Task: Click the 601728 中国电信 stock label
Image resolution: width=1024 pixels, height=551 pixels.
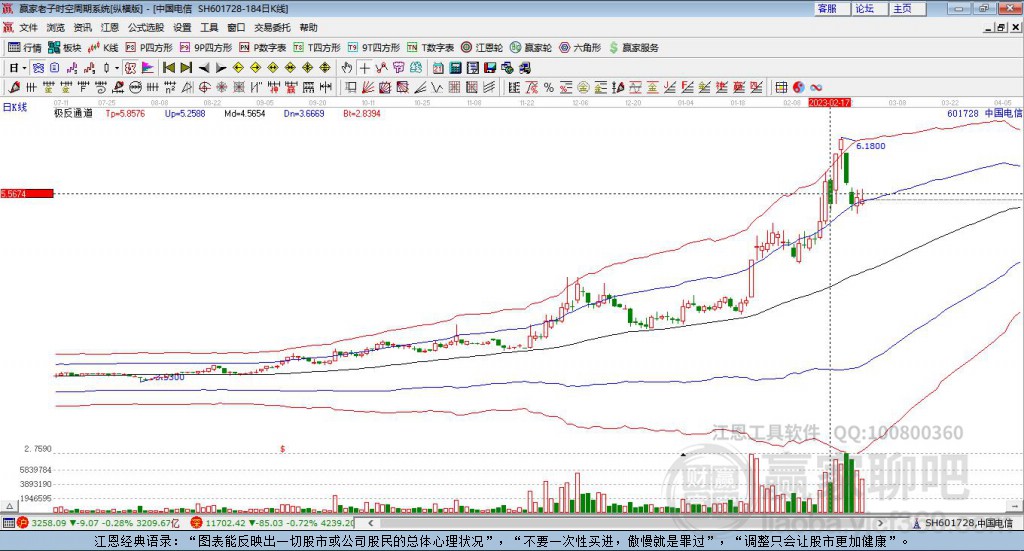Action: point(984,113)
